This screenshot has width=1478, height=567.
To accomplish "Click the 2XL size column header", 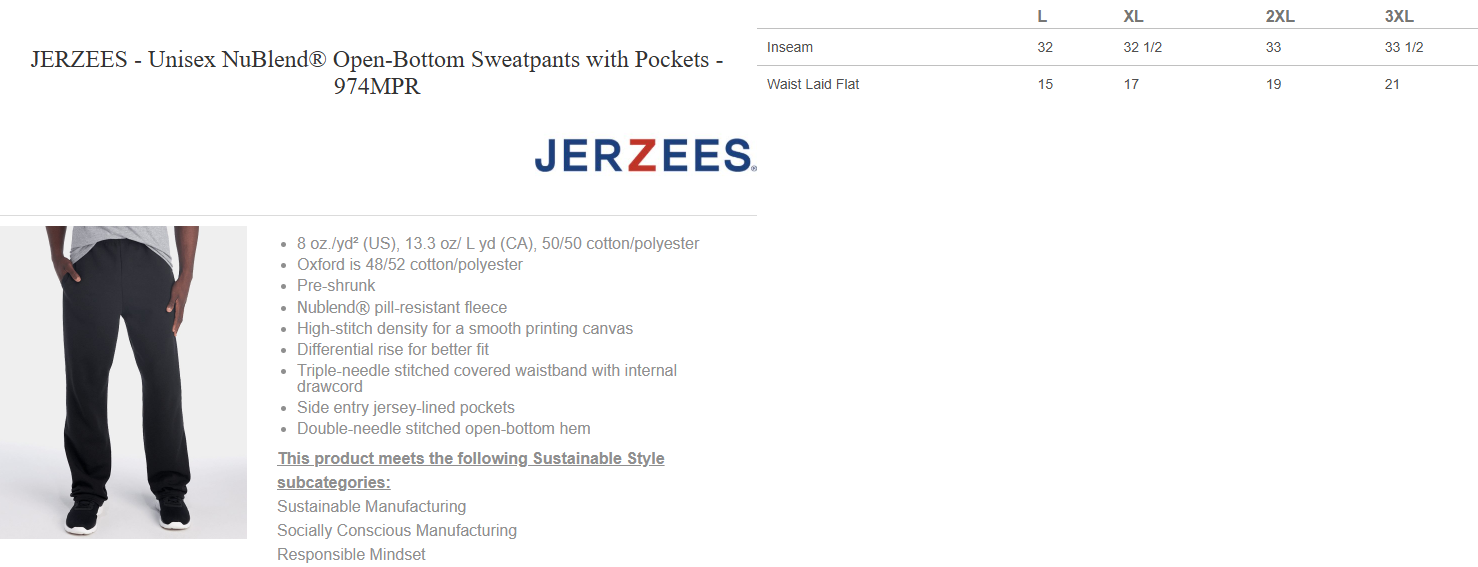I will (1280, 17).
